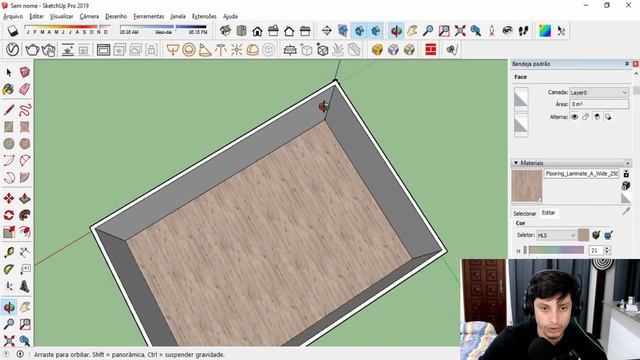The image size is (640, 360).
Task: Open the V-Ray asset editor icon
Action: (x=13, y=50)
